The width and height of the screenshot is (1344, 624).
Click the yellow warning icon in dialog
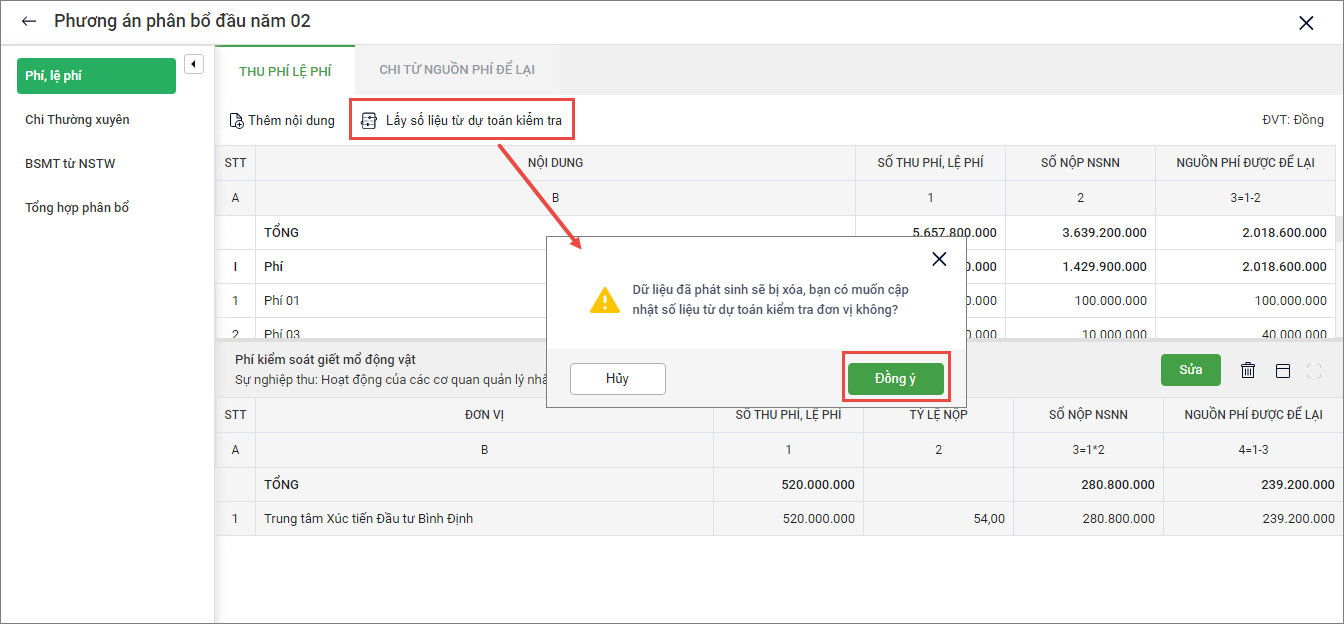604,300
